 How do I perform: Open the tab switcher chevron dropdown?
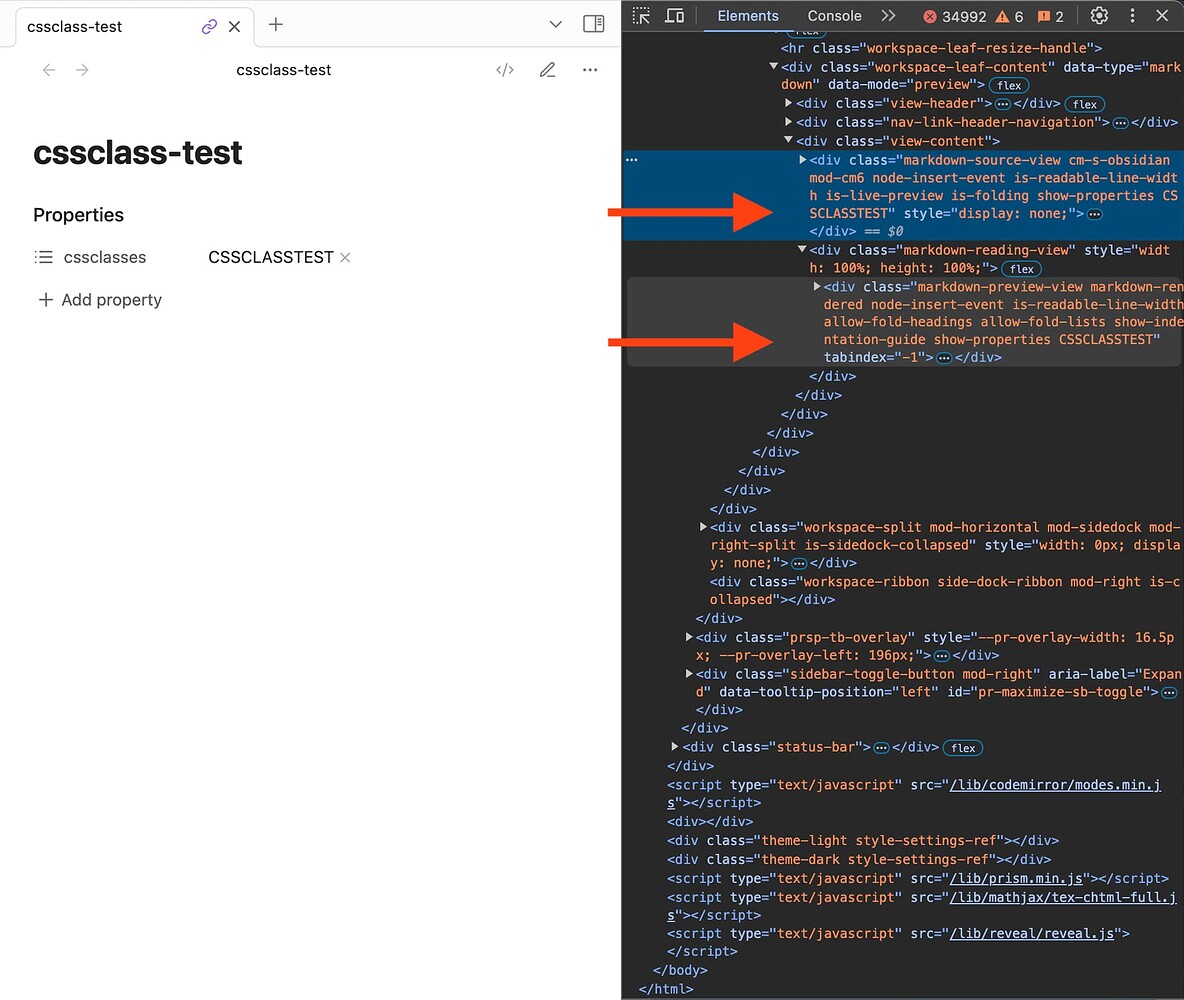point(555,25)
